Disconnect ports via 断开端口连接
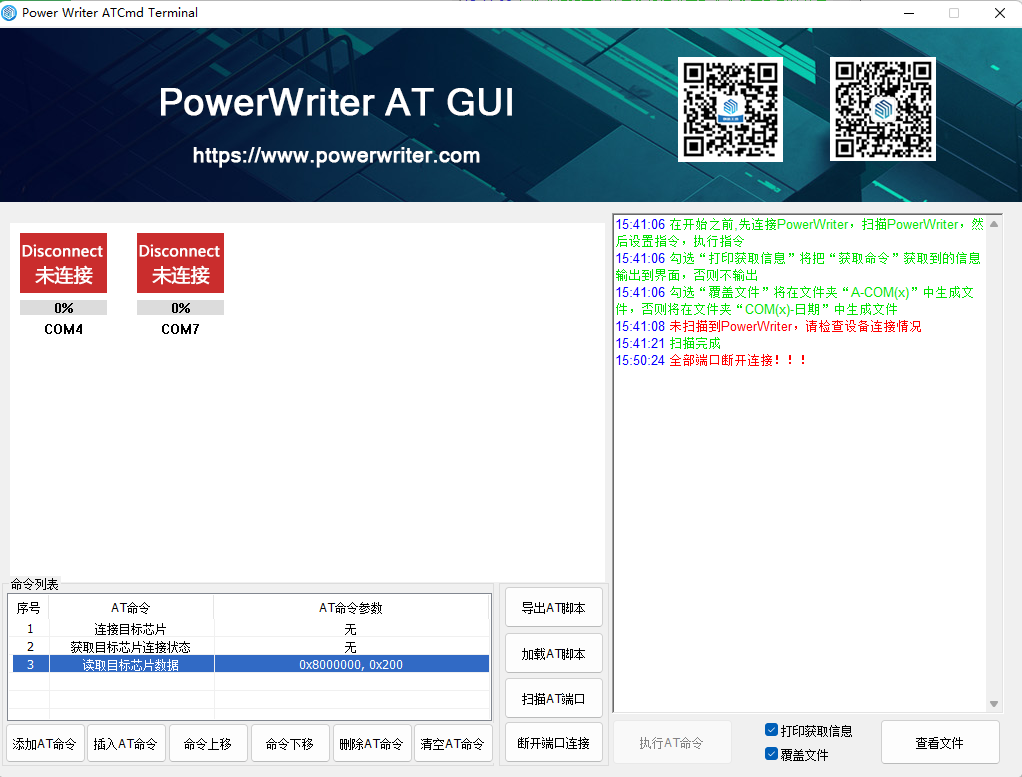The width and height of the screenshot is (1022, 777). (553, 743)
